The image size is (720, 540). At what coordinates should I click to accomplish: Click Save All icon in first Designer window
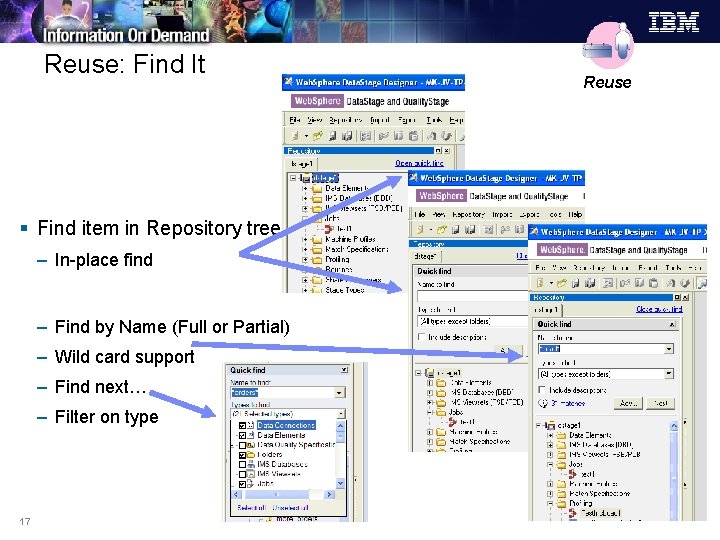pyautogui.click(x=347, y=135)
